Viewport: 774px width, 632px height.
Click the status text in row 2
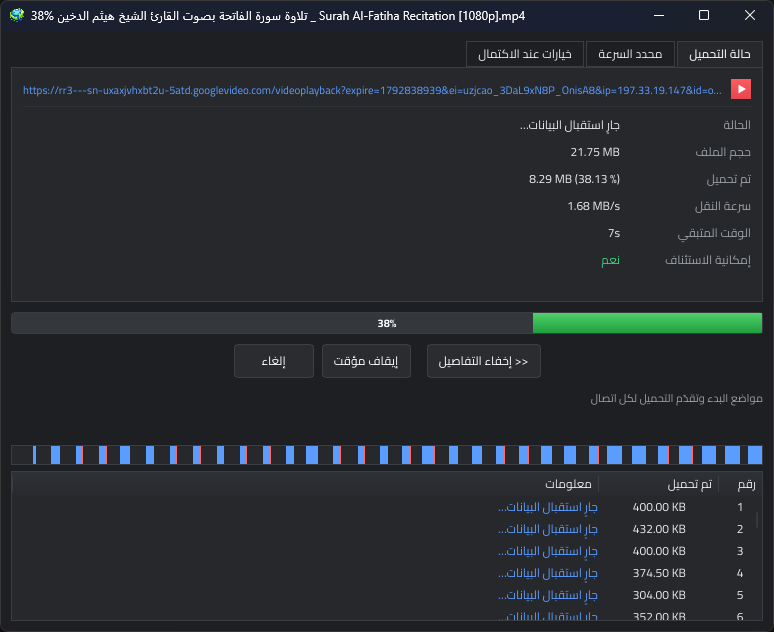(547, 529)
